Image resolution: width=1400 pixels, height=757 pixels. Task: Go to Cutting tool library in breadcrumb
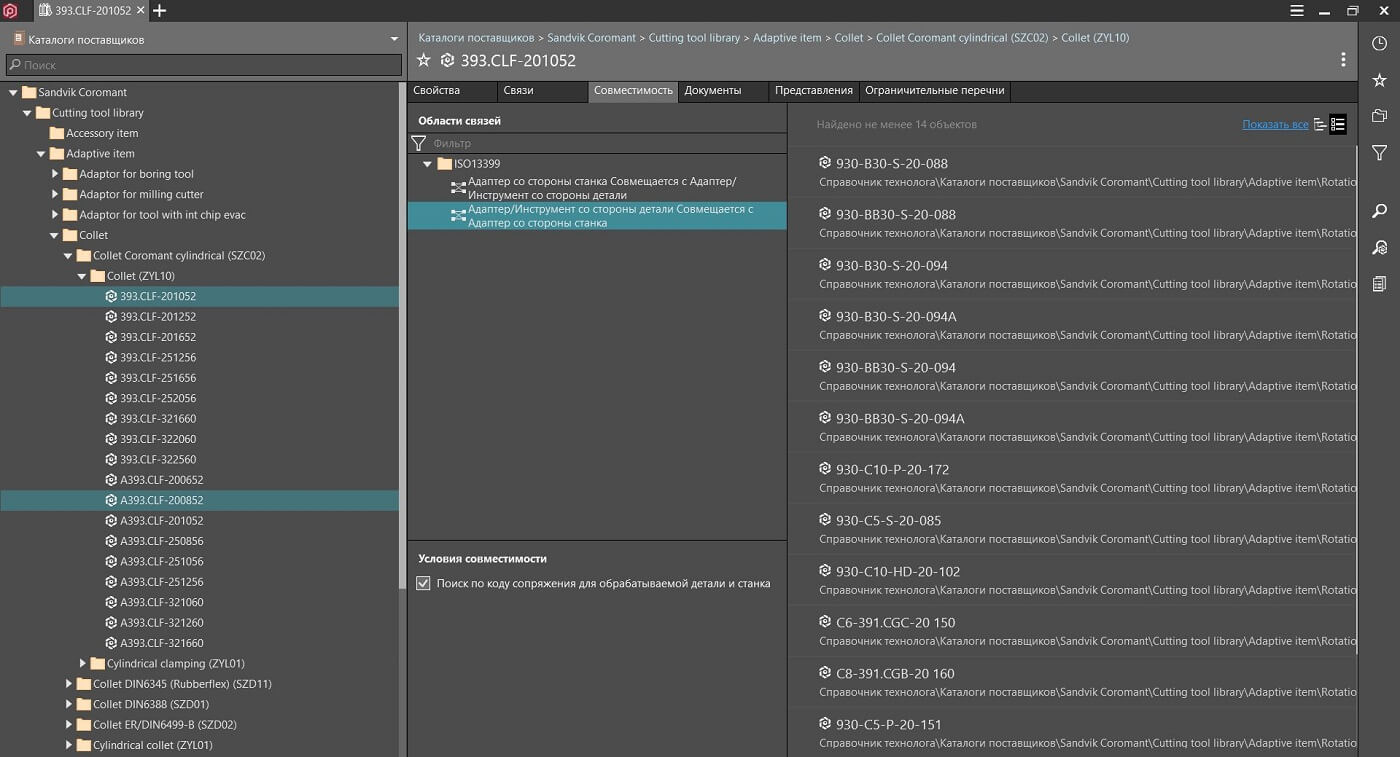[x=694, y=37]
